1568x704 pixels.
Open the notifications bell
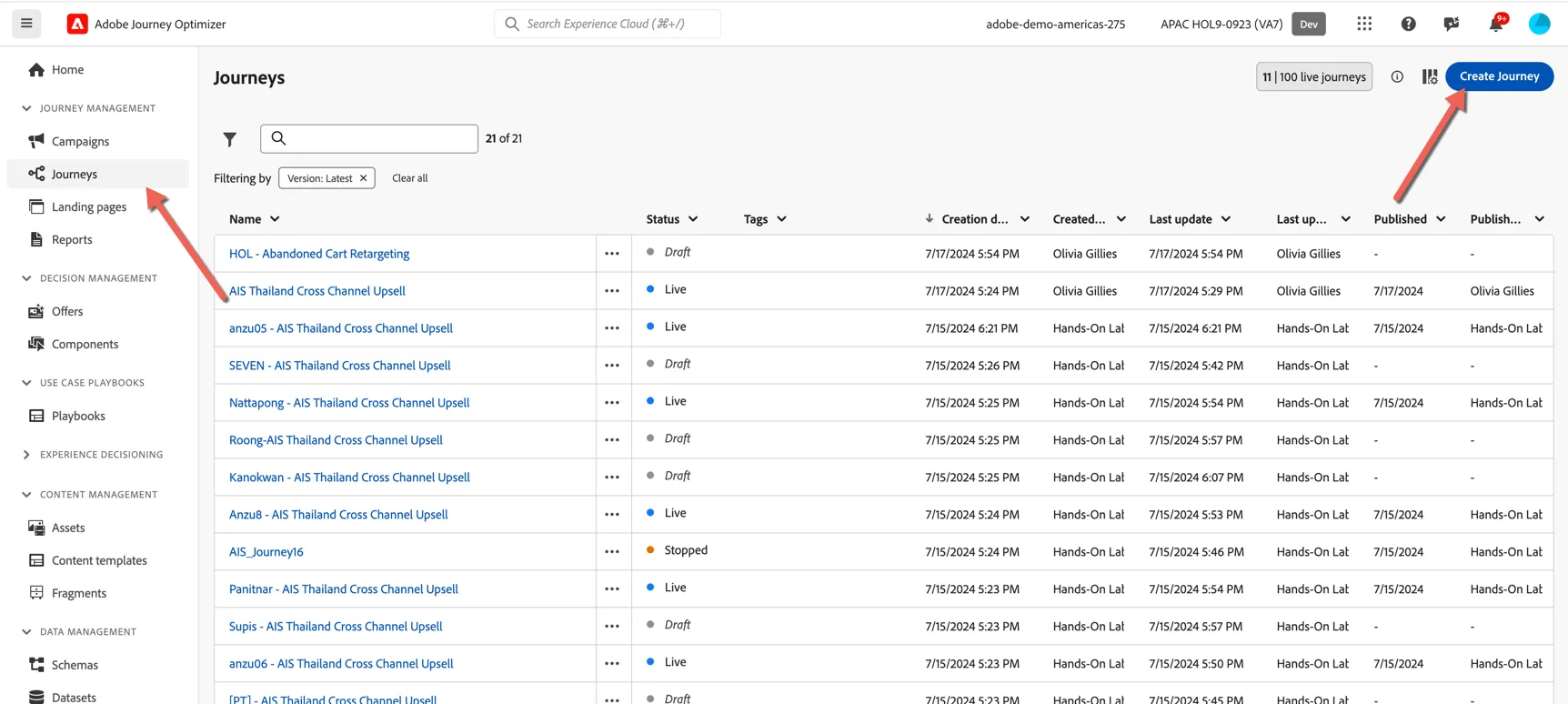[1496, 24]
